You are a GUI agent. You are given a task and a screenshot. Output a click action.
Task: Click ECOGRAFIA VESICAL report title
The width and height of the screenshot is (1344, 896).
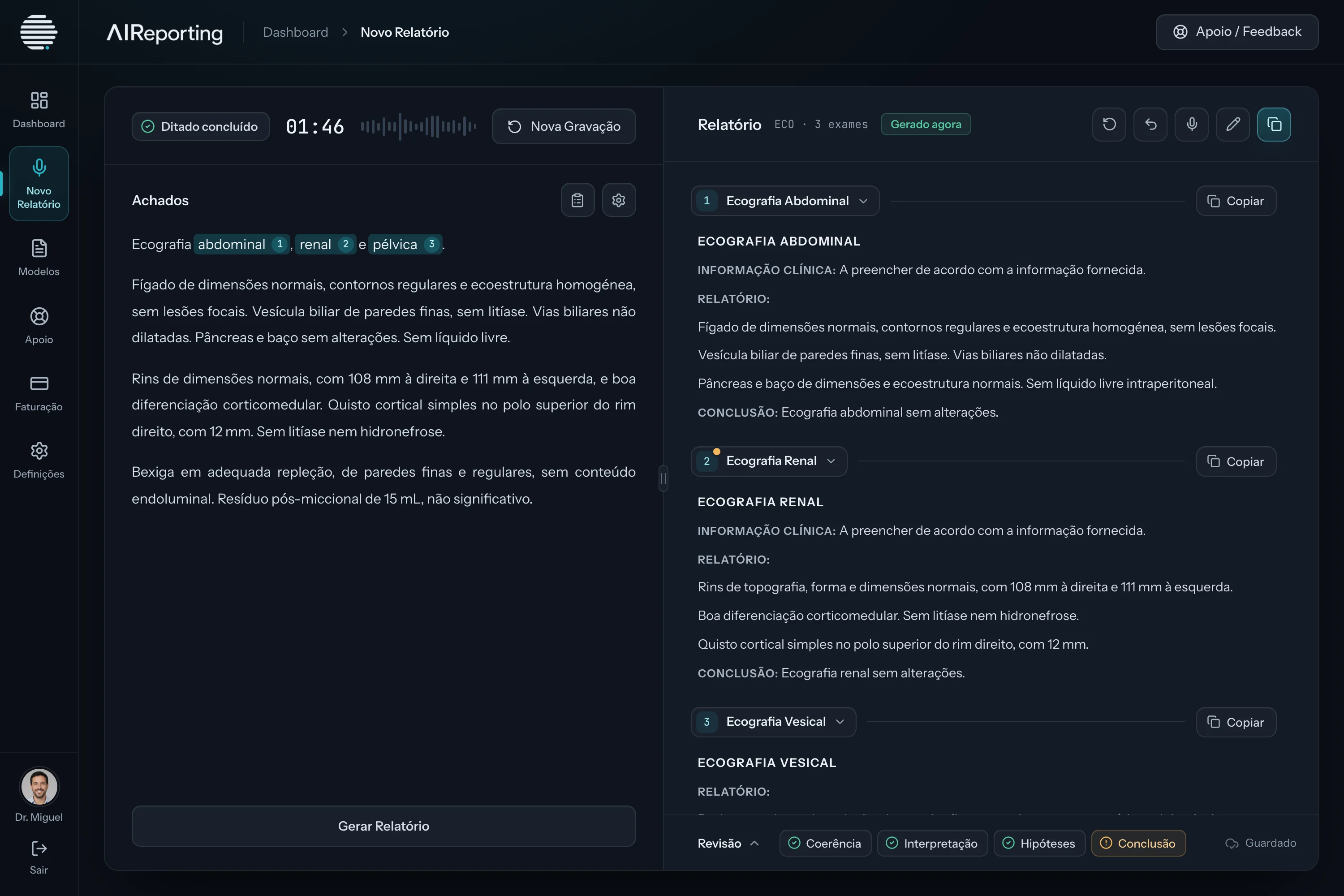coord(767,762)
